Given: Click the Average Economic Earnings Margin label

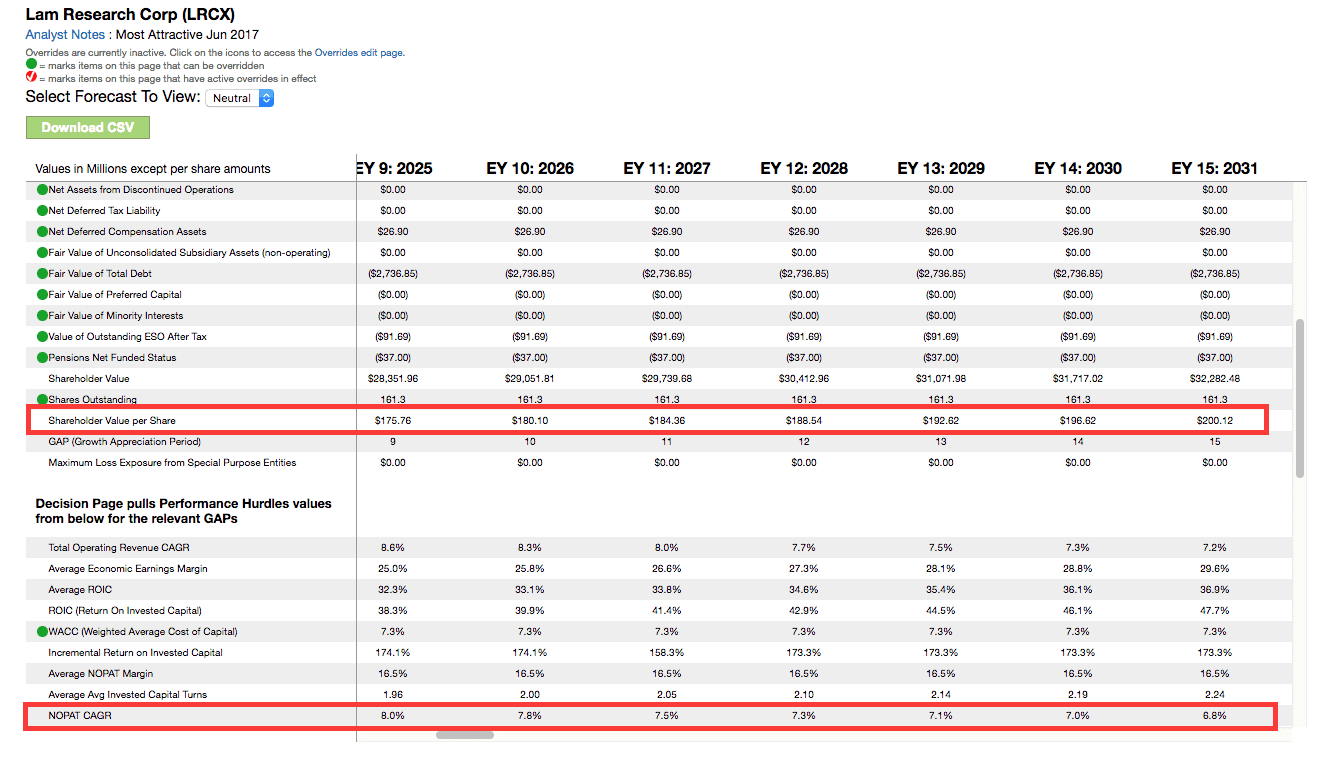Looking at the screenshot, I should click(x=128, y=569).
